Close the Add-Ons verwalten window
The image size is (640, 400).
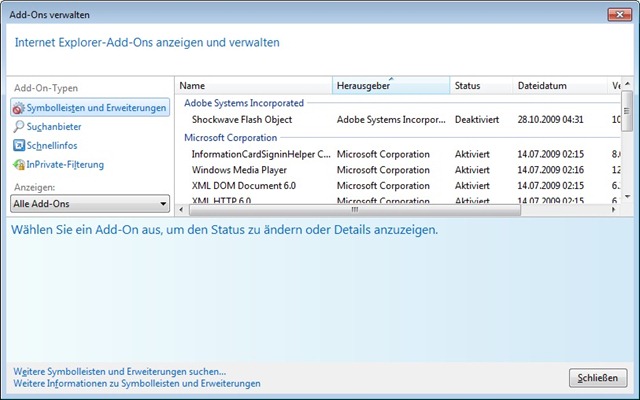(620, 15)
